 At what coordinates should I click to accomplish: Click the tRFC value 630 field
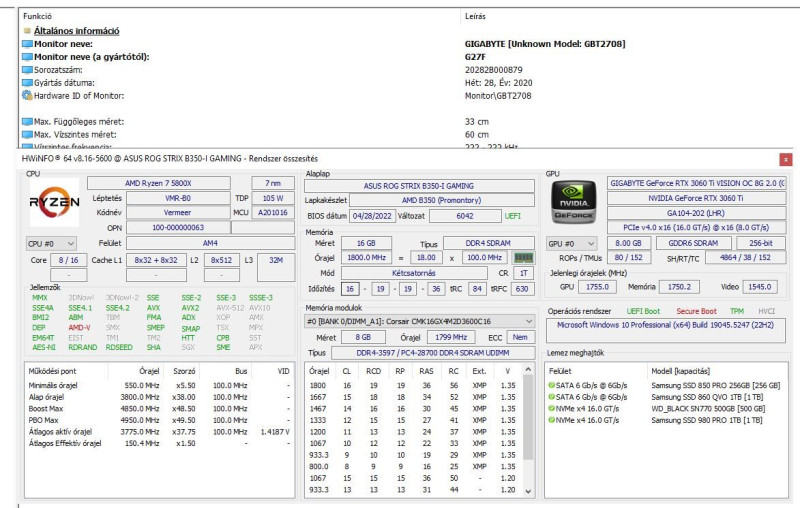(x=521, y=289)
